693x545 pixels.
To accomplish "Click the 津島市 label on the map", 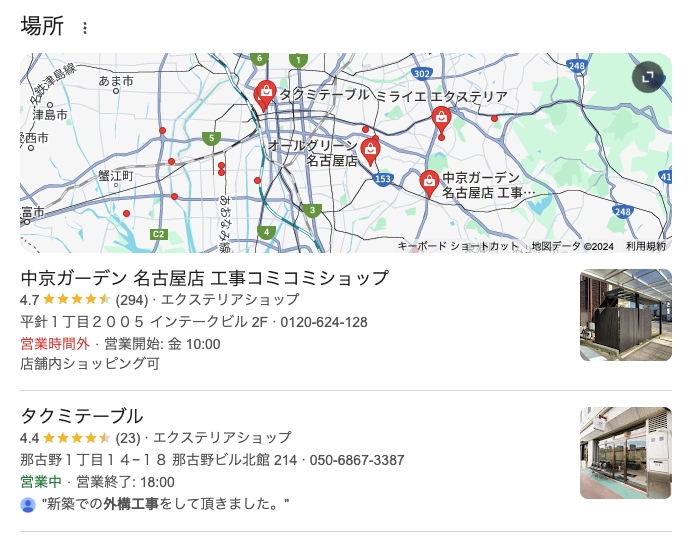I will [50, 115].
